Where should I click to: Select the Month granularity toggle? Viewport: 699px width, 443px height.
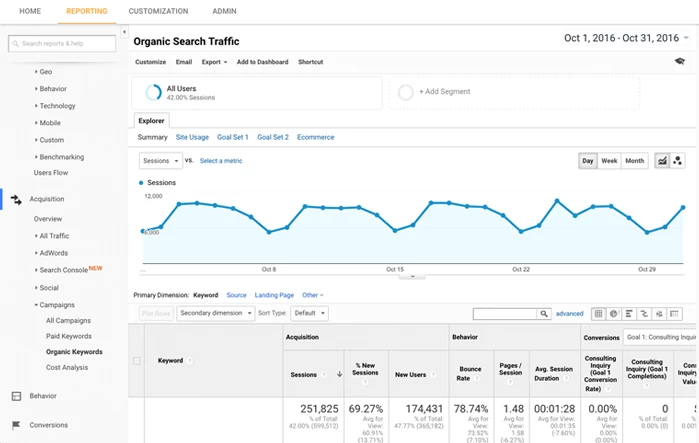tap(635, 161)
